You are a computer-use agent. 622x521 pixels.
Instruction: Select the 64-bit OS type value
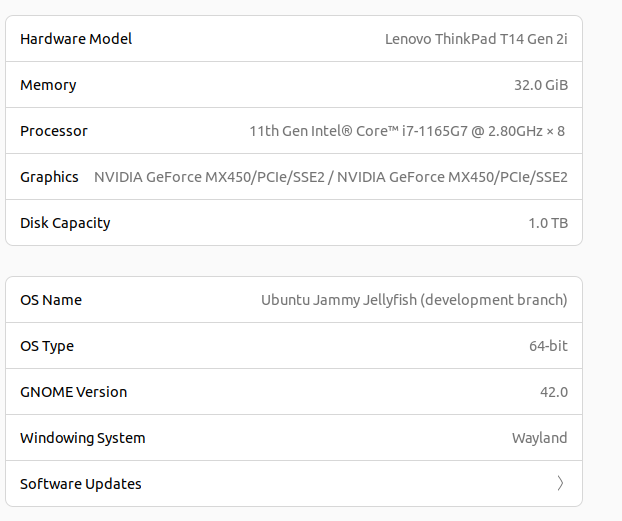pyautogui.click(x=548, y=346)
